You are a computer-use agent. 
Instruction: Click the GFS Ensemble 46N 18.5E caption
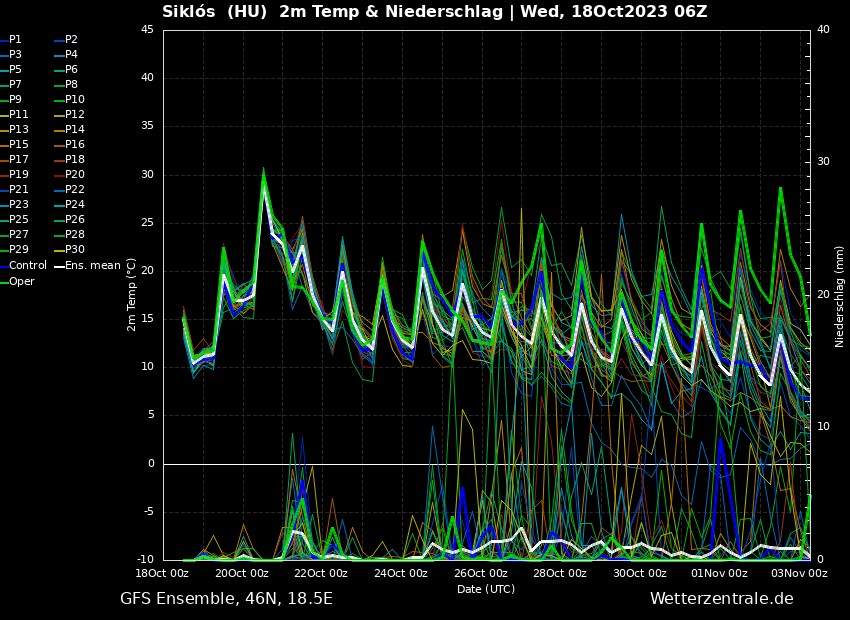(226, 599)
